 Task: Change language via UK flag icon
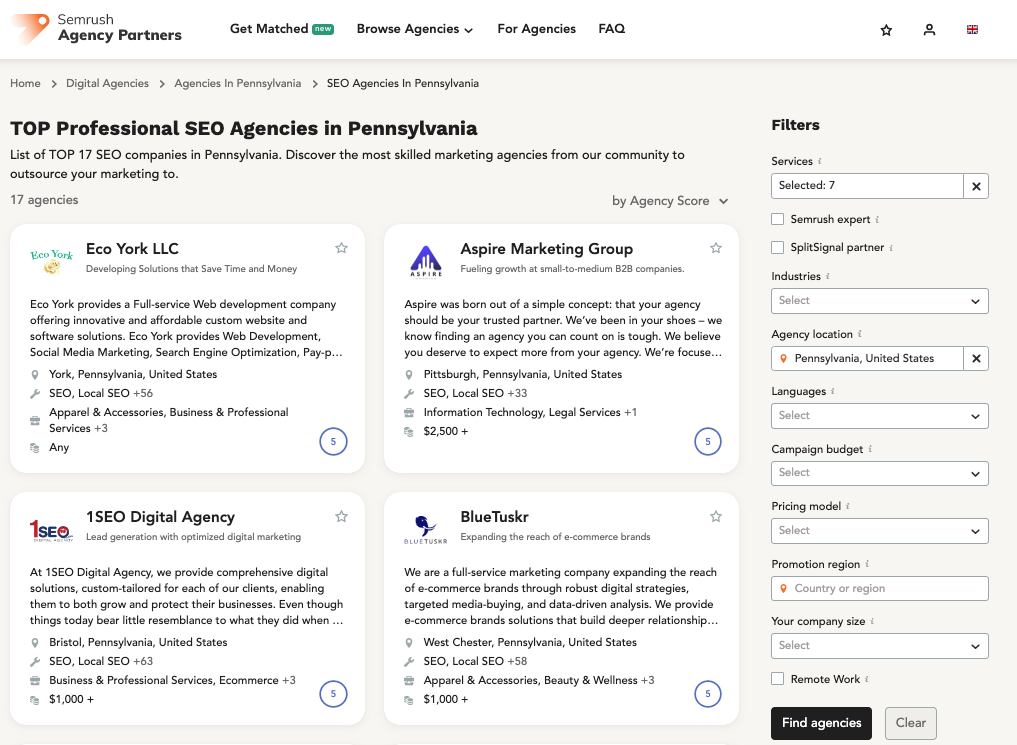(x=972, y=30)
